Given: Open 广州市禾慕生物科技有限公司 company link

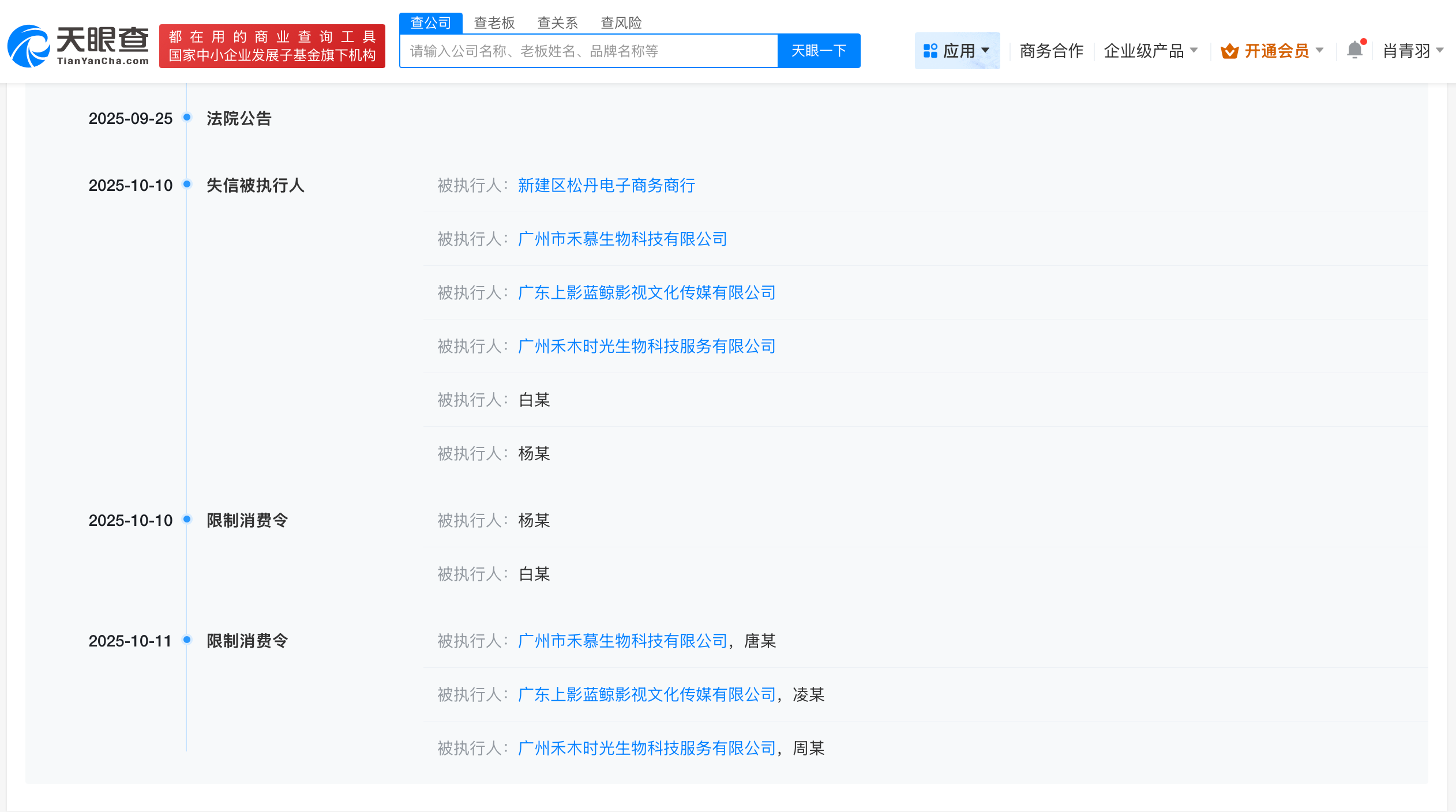Looking at the screenshot, I should pyautogui.click(x=622, y=239).
